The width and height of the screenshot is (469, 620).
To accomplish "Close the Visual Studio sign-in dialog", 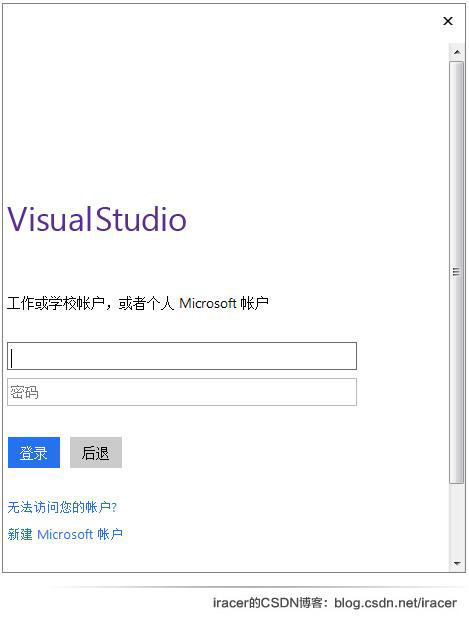I will tap(448, 21).
